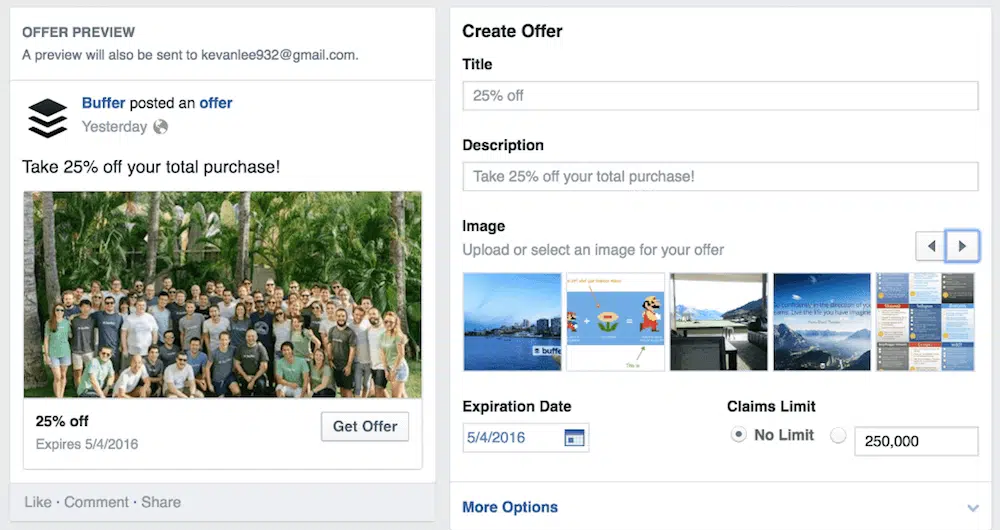Open the expiration date calendar icon

tap(574, 437)
